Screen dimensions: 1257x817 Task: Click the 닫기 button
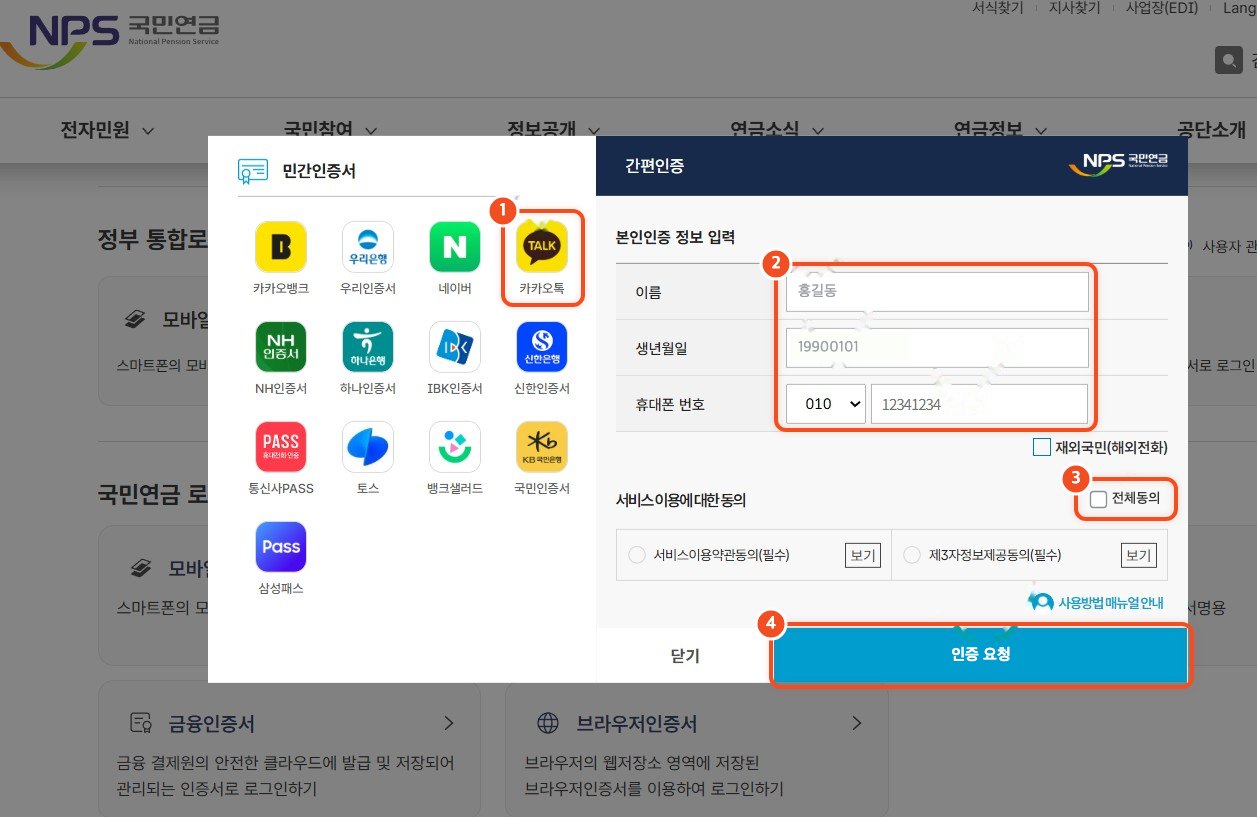point(685,656)
